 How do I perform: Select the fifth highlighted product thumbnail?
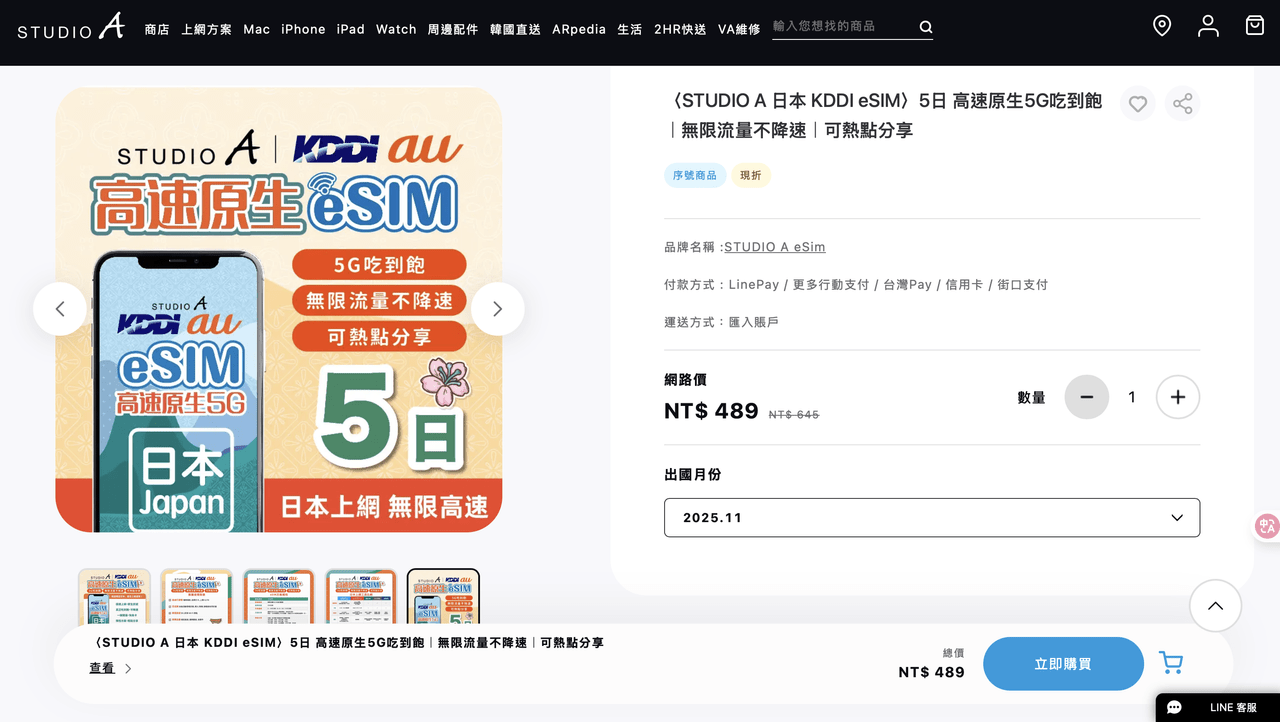coord(443,598)
